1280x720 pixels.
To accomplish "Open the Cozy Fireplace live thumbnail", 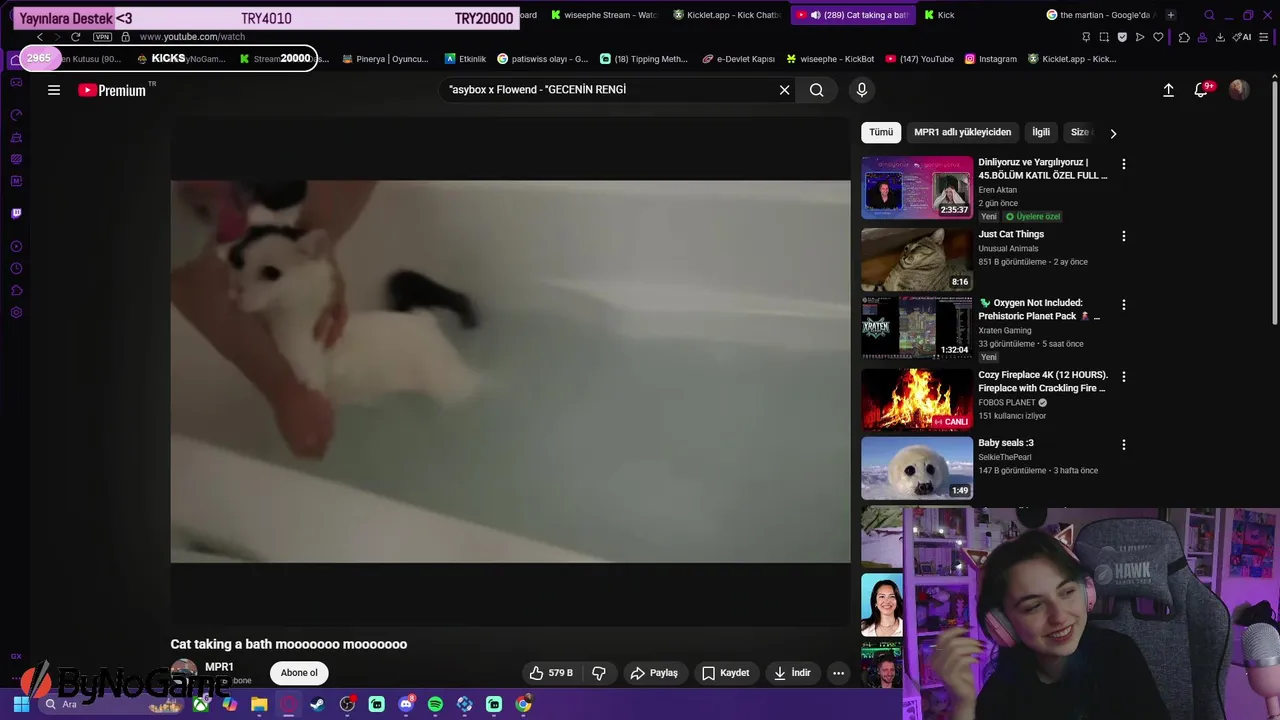I will click(x=917, y=399).
